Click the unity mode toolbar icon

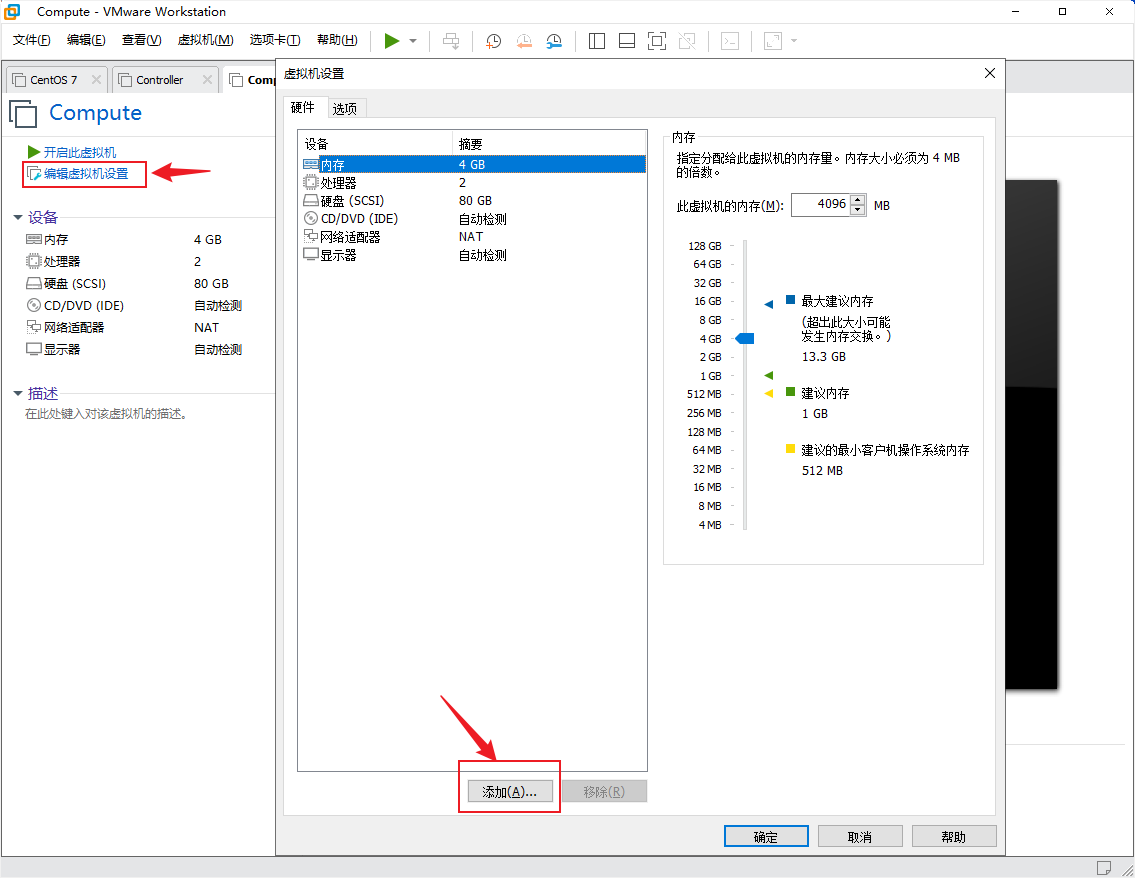coord(687,41)
